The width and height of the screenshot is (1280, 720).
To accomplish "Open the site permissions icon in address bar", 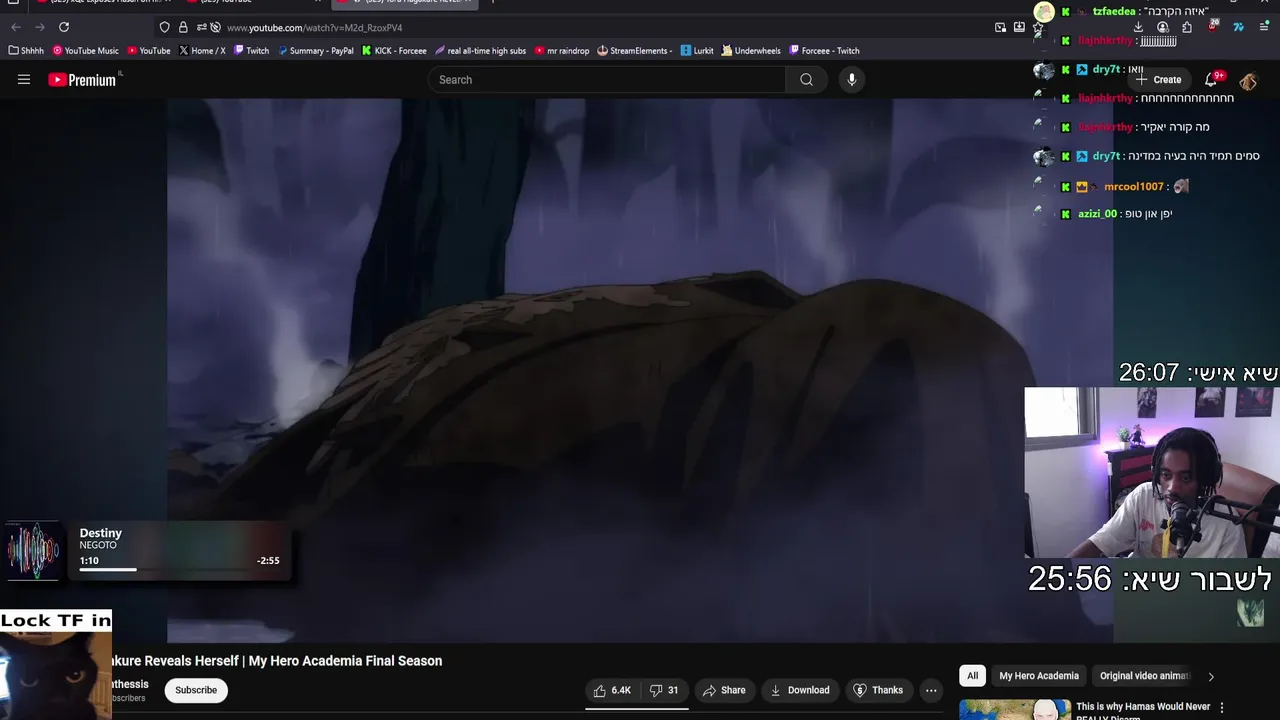I will 201,27.
